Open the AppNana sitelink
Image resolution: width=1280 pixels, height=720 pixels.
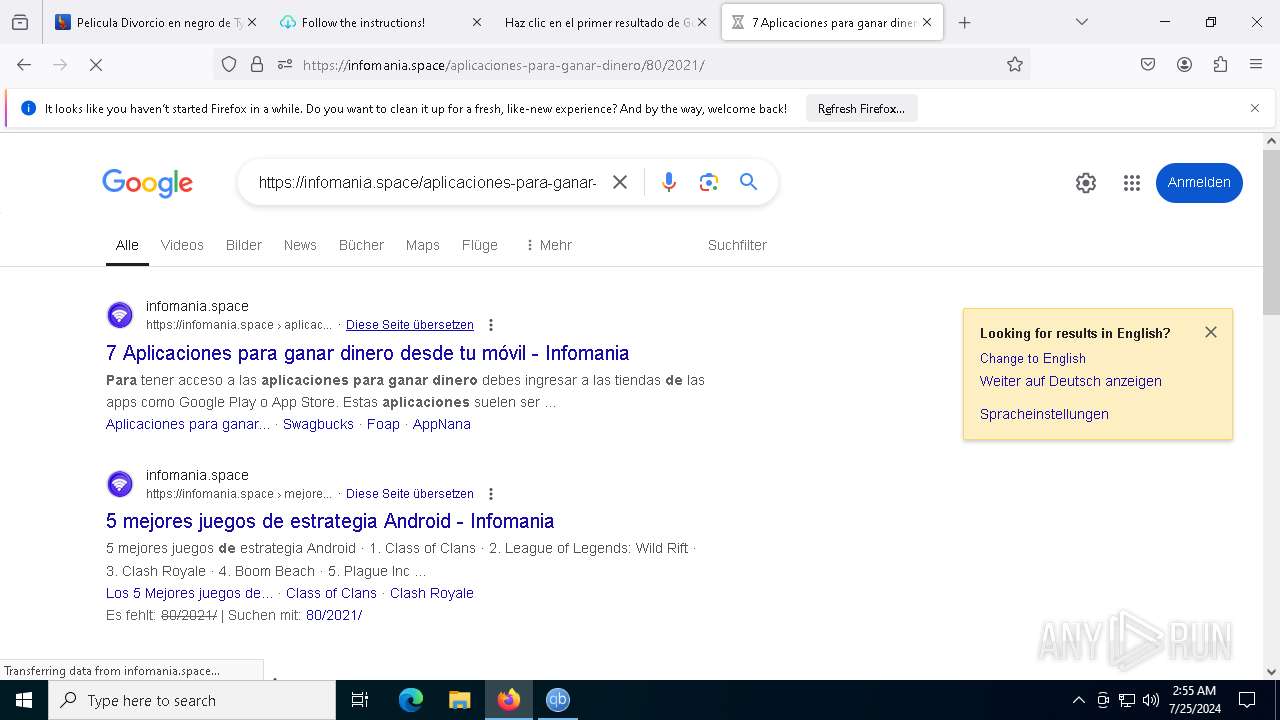click(x=442, y=424)
